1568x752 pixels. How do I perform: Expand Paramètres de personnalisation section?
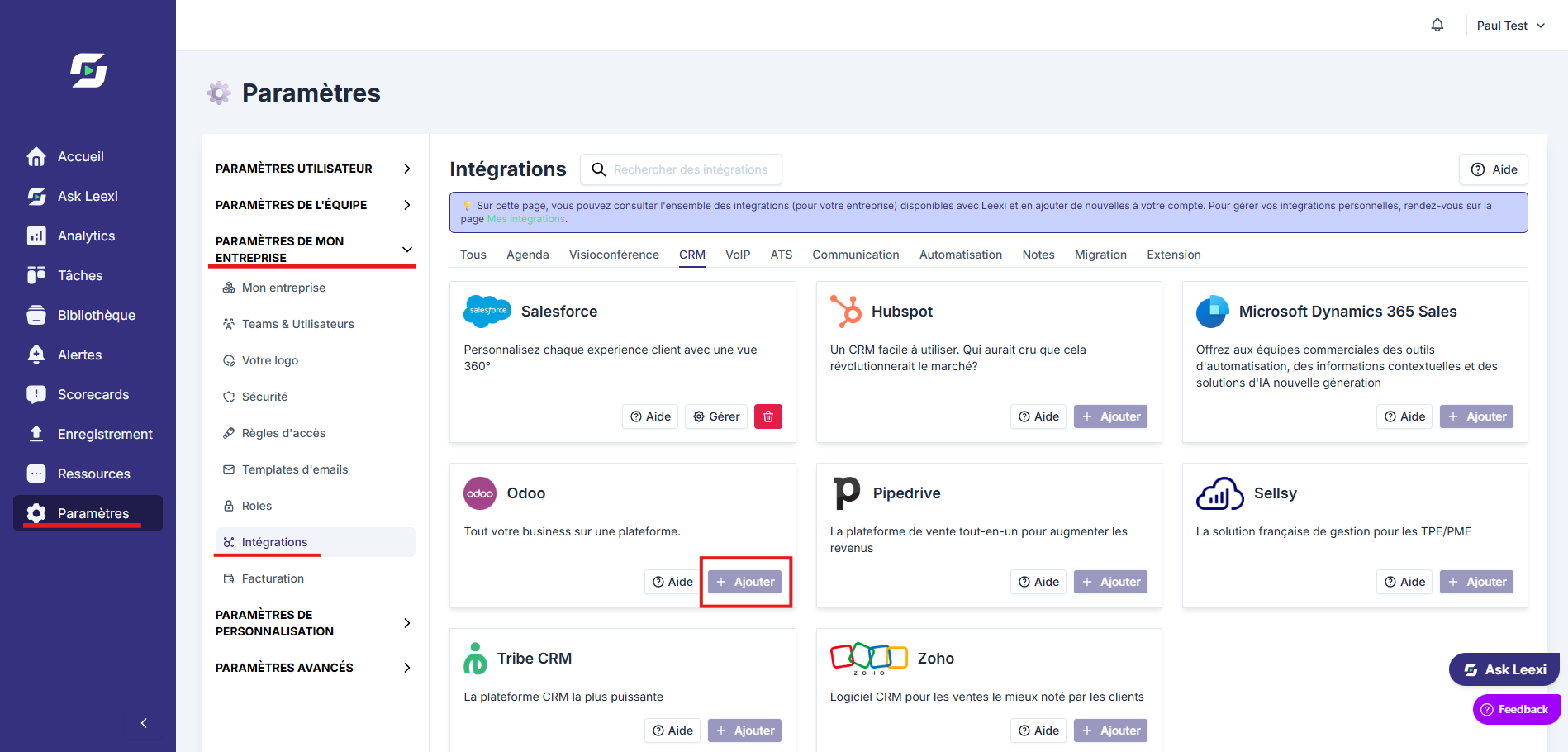coord(314,623)
